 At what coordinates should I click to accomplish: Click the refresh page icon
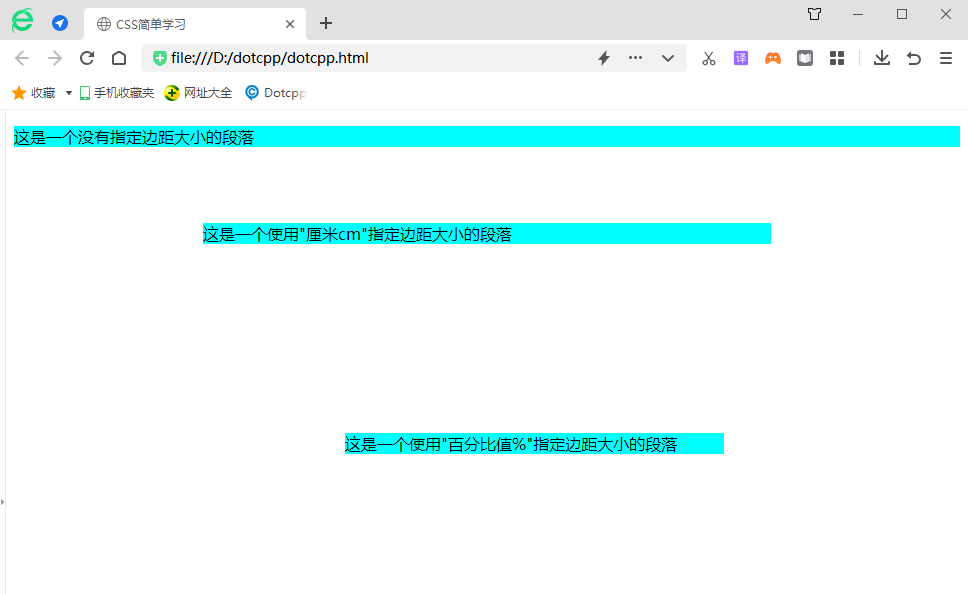(x=87, y=58)
